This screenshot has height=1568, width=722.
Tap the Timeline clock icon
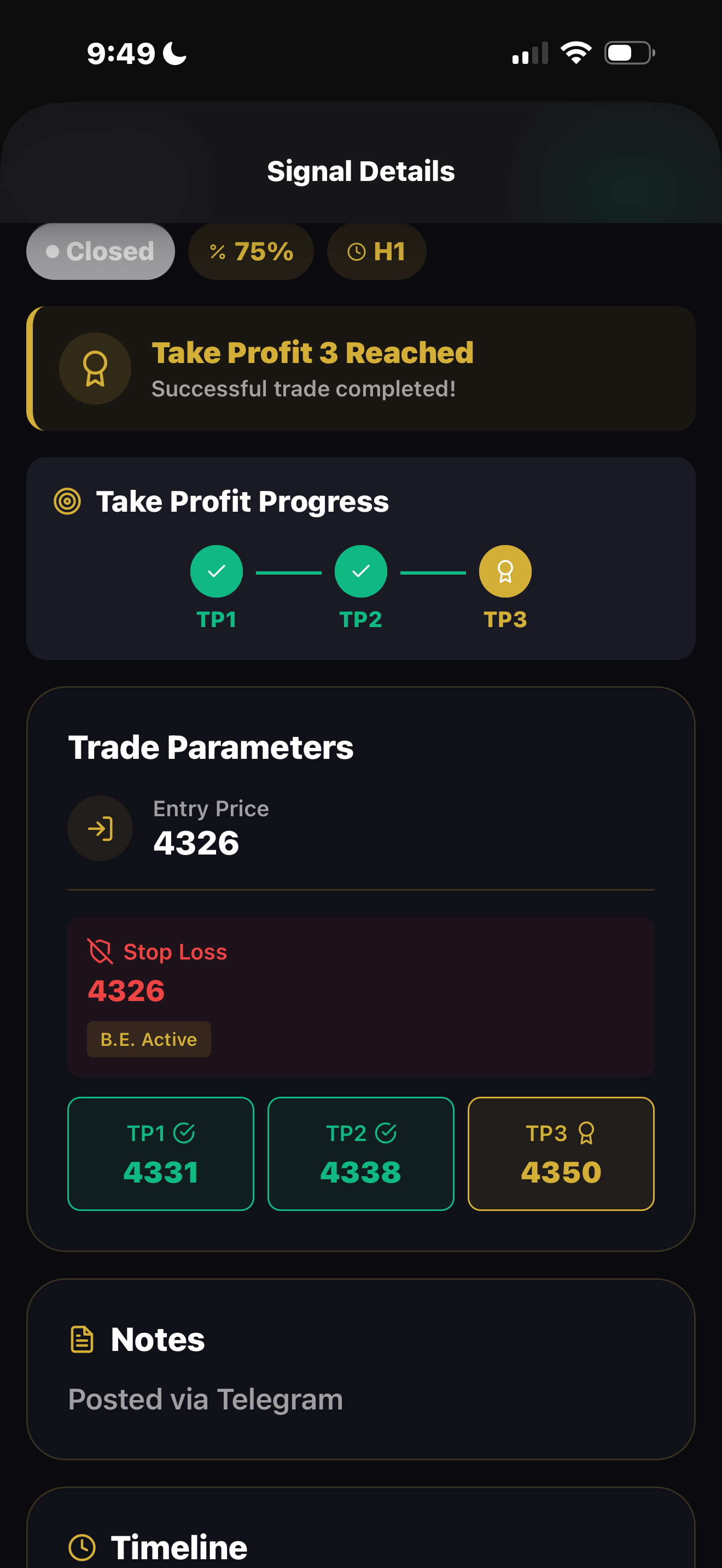pyautogui.click(x=82, y=1547)
